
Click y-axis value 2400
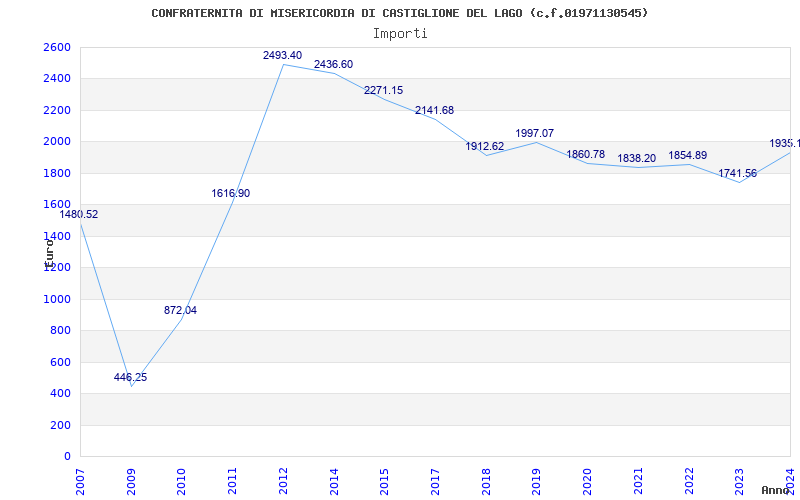58,79
